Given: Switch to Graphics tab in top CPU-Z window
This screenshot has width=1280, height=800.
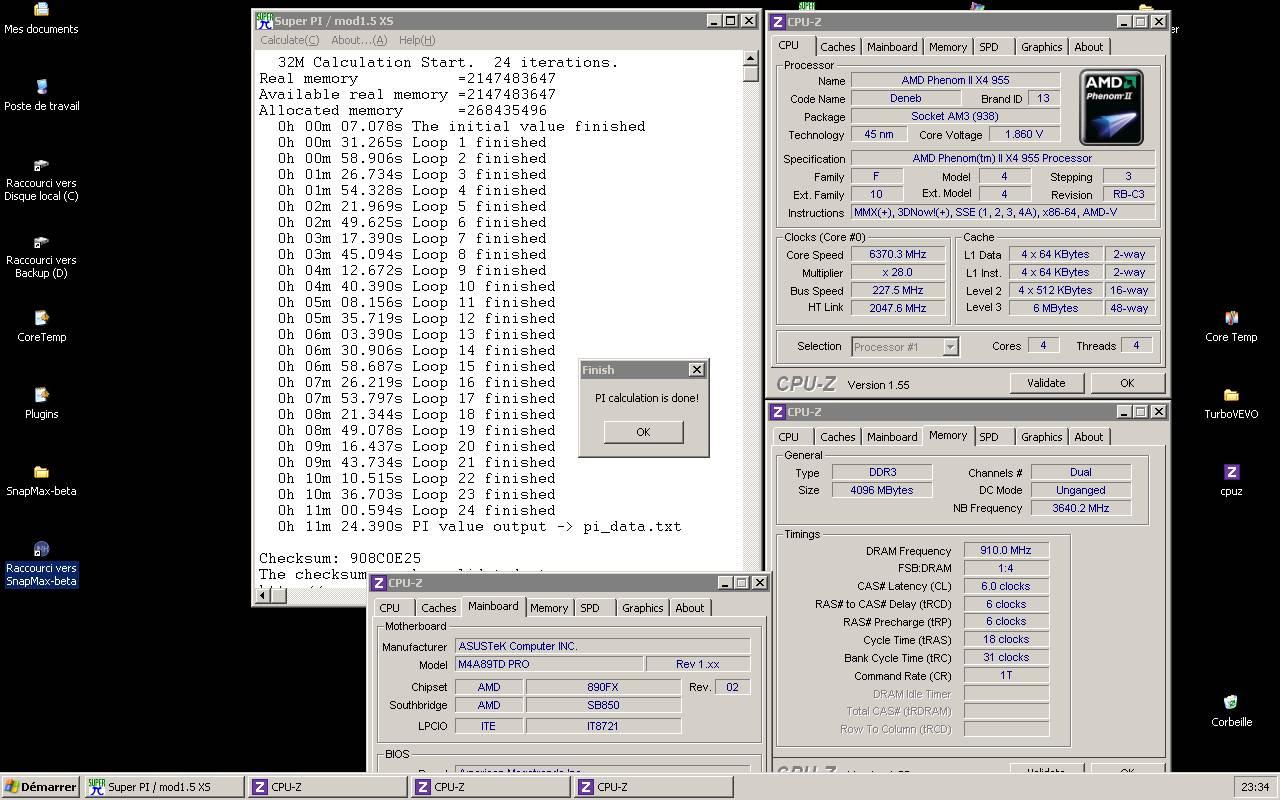Looking at the screenshot, I should pyautogui.click(x=1041, y=47).
